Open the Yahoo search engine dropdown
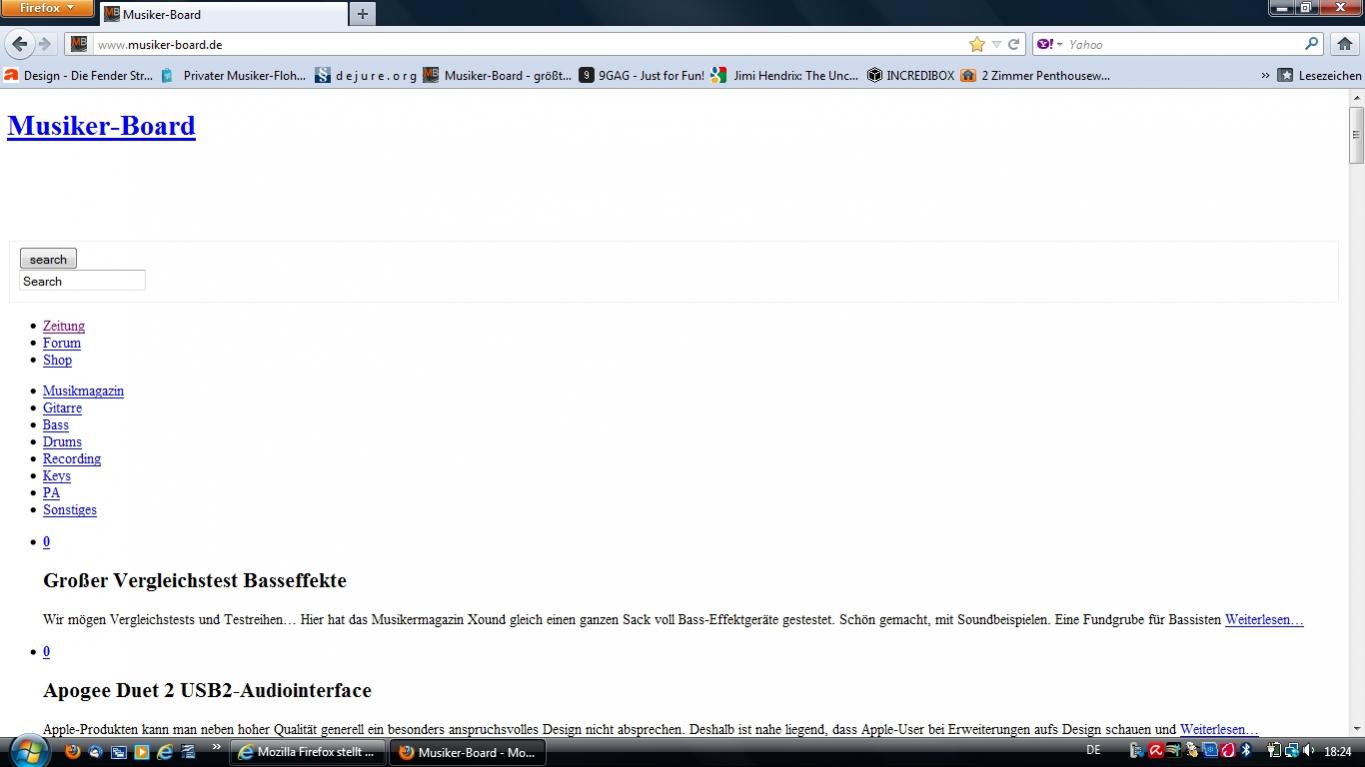 click(x=1050, y=44)
